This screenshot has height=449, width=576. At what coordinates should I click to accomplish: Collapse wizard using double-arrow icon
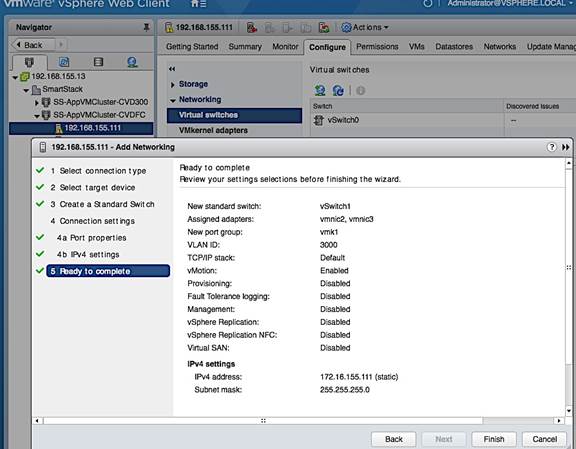pyautogui.click(x=565, y=147)
